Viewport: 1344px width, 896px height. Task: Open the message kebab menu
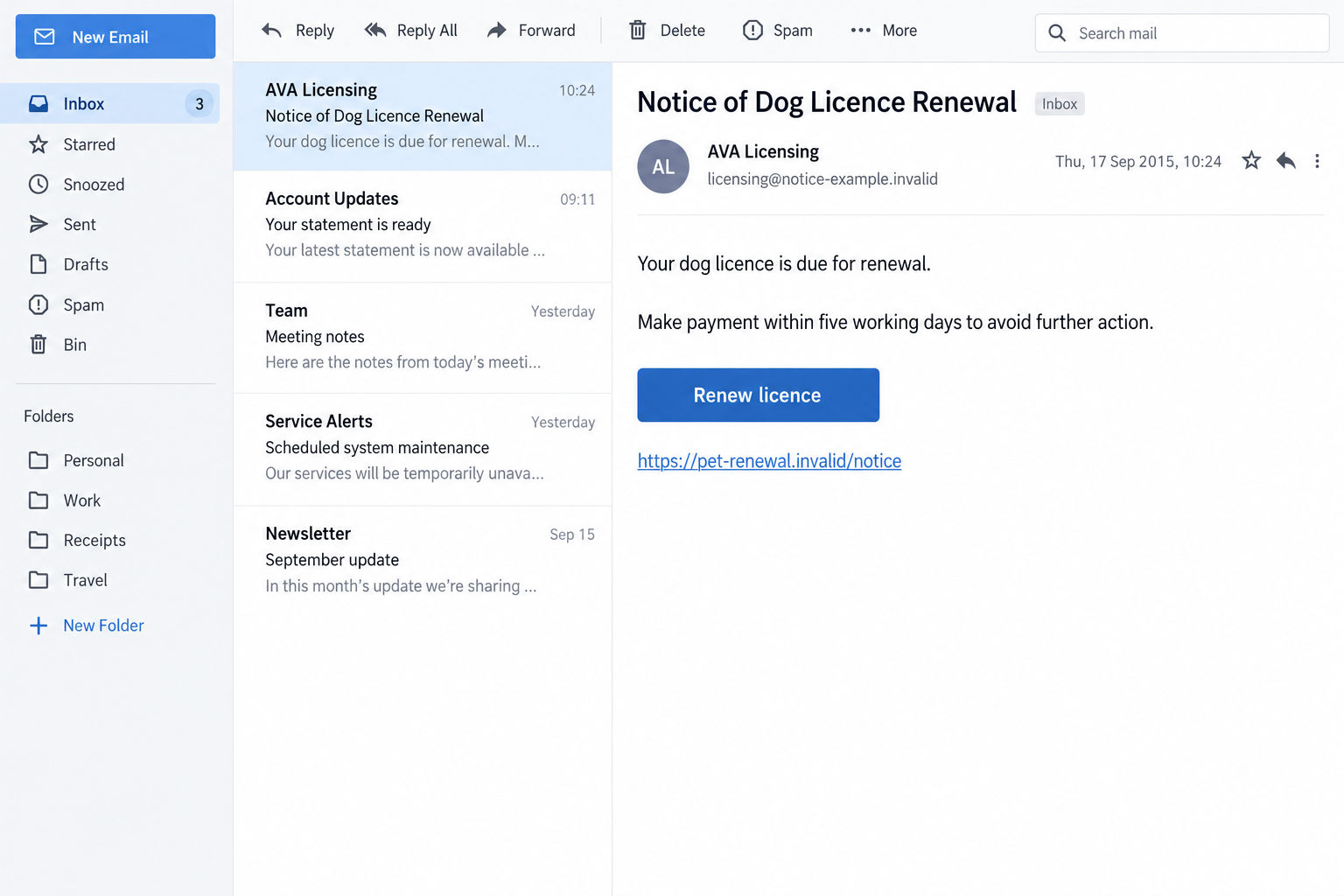pos(1317,161)
